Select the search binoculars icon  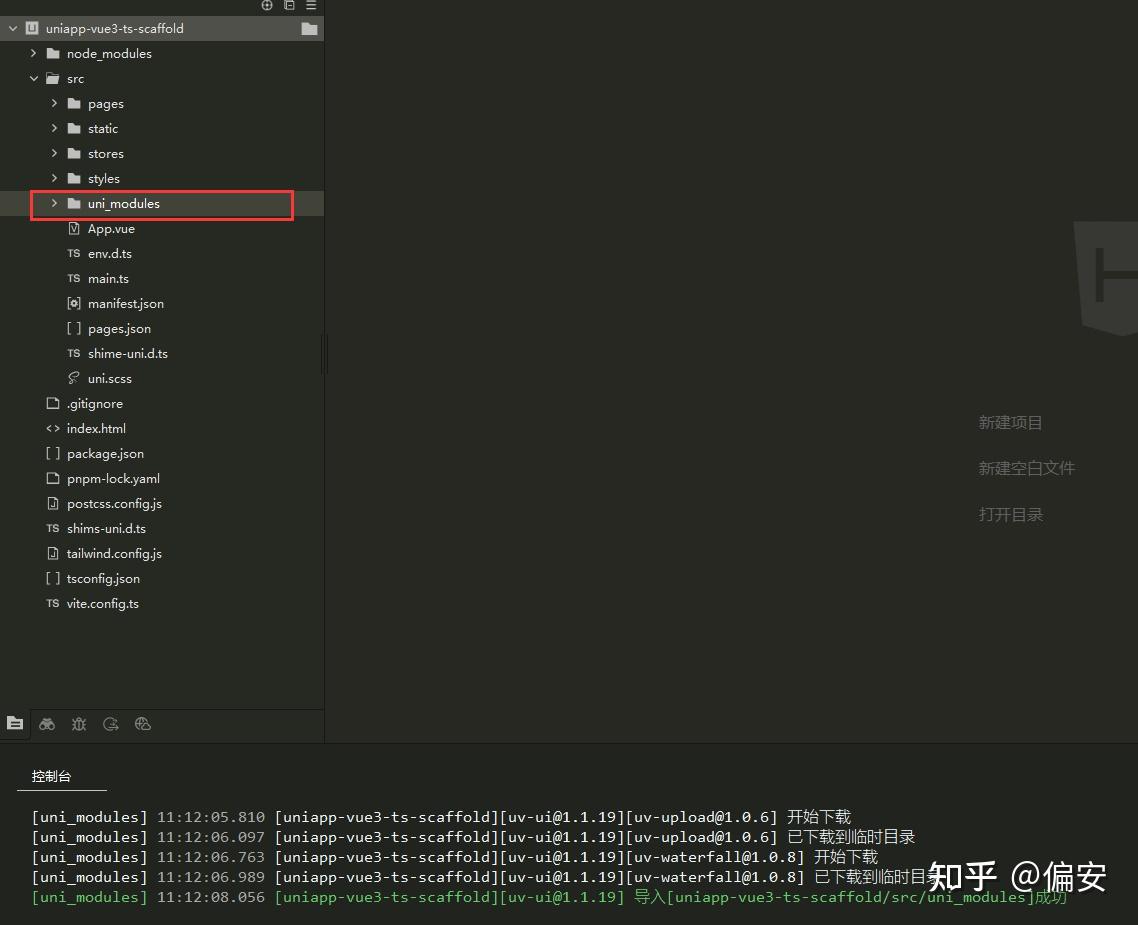click(x=47, y=723)
